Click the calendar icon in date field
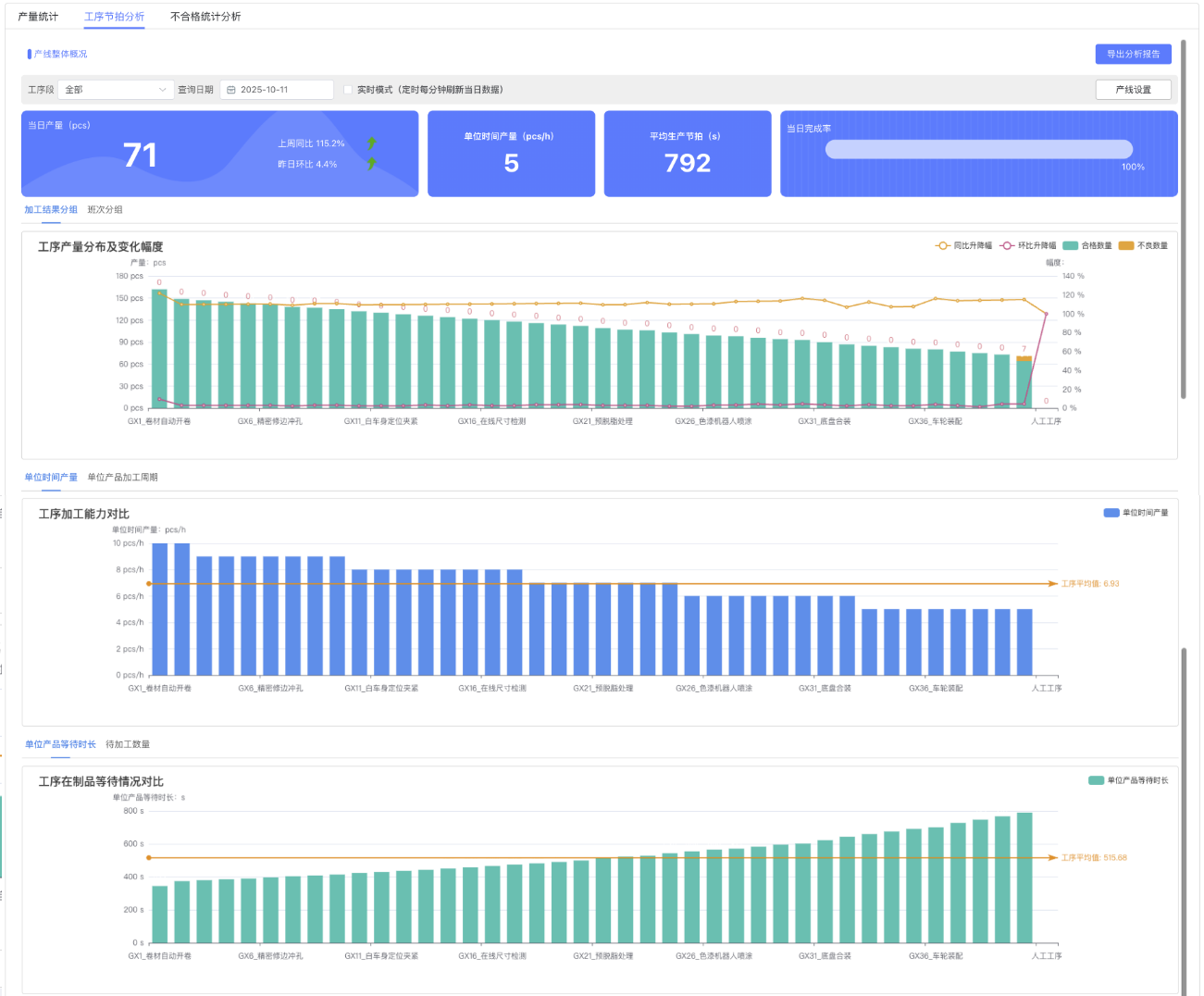Screen dimensions: 1204x996 pos(231,90)
